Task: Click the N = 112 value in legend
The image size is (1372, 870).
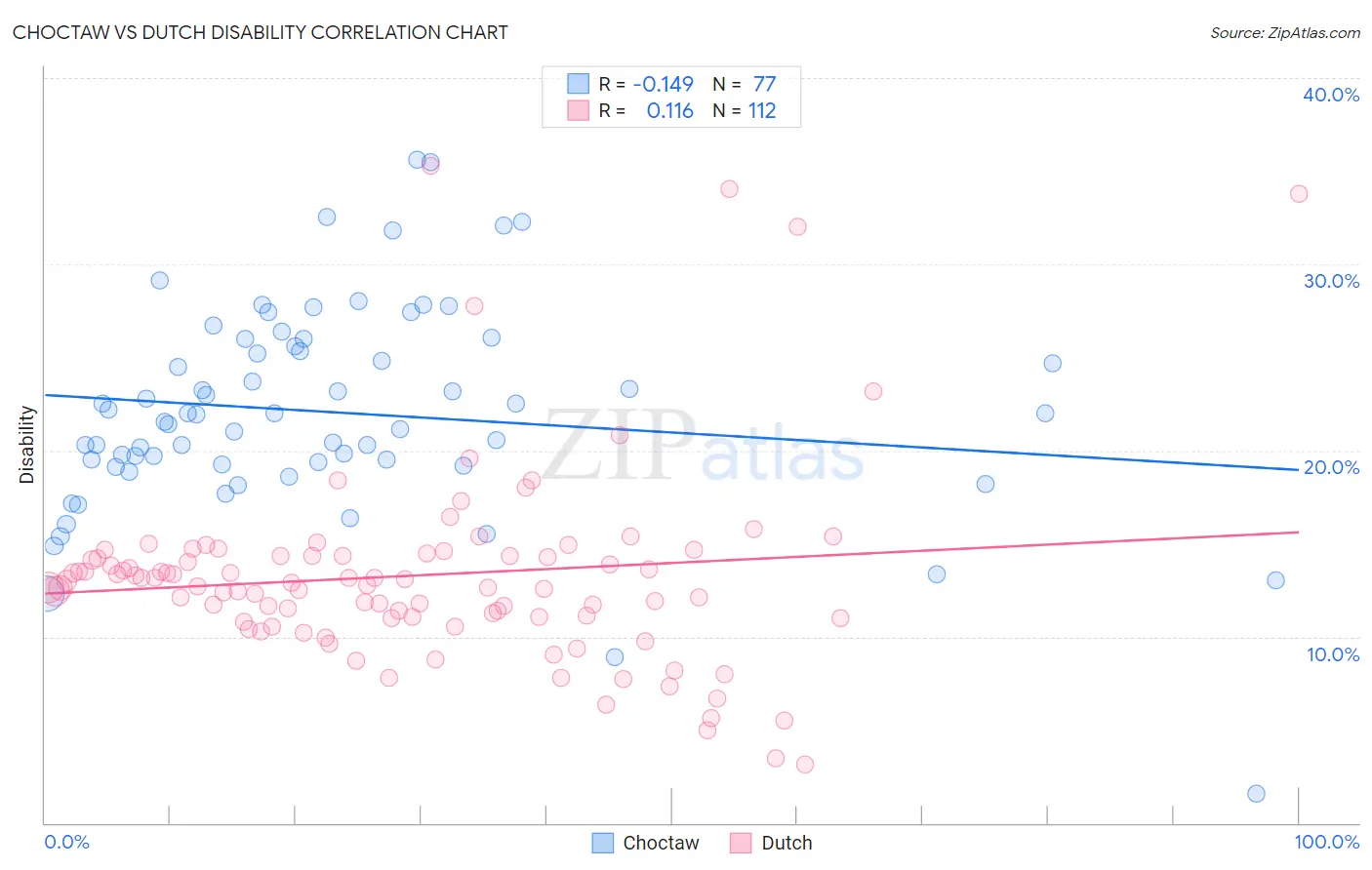Action: pos(745,110)
